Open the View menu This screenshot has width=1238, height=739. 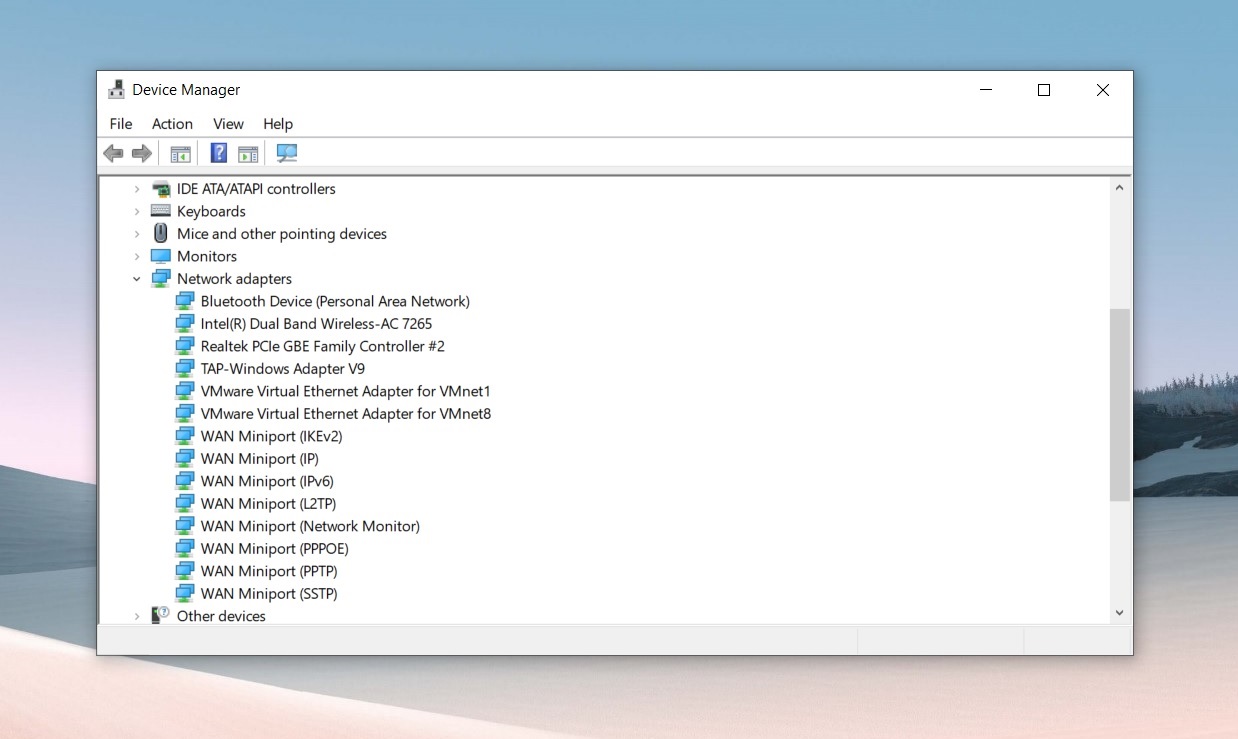click(228, 124)
